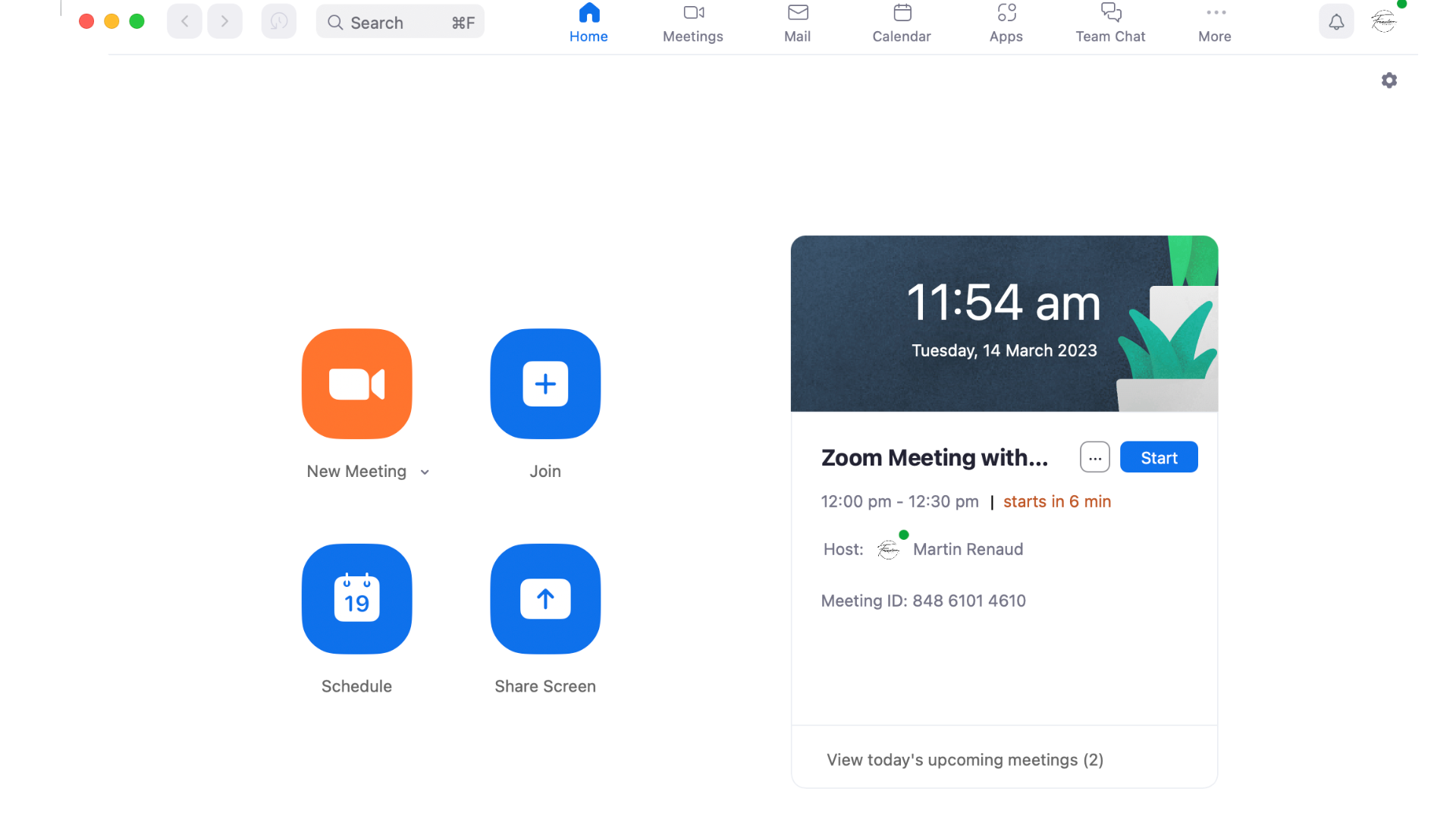Open the Schedule calendar icon
The height and width of the screenshot is (819, 1456).
tap(356, 599)
